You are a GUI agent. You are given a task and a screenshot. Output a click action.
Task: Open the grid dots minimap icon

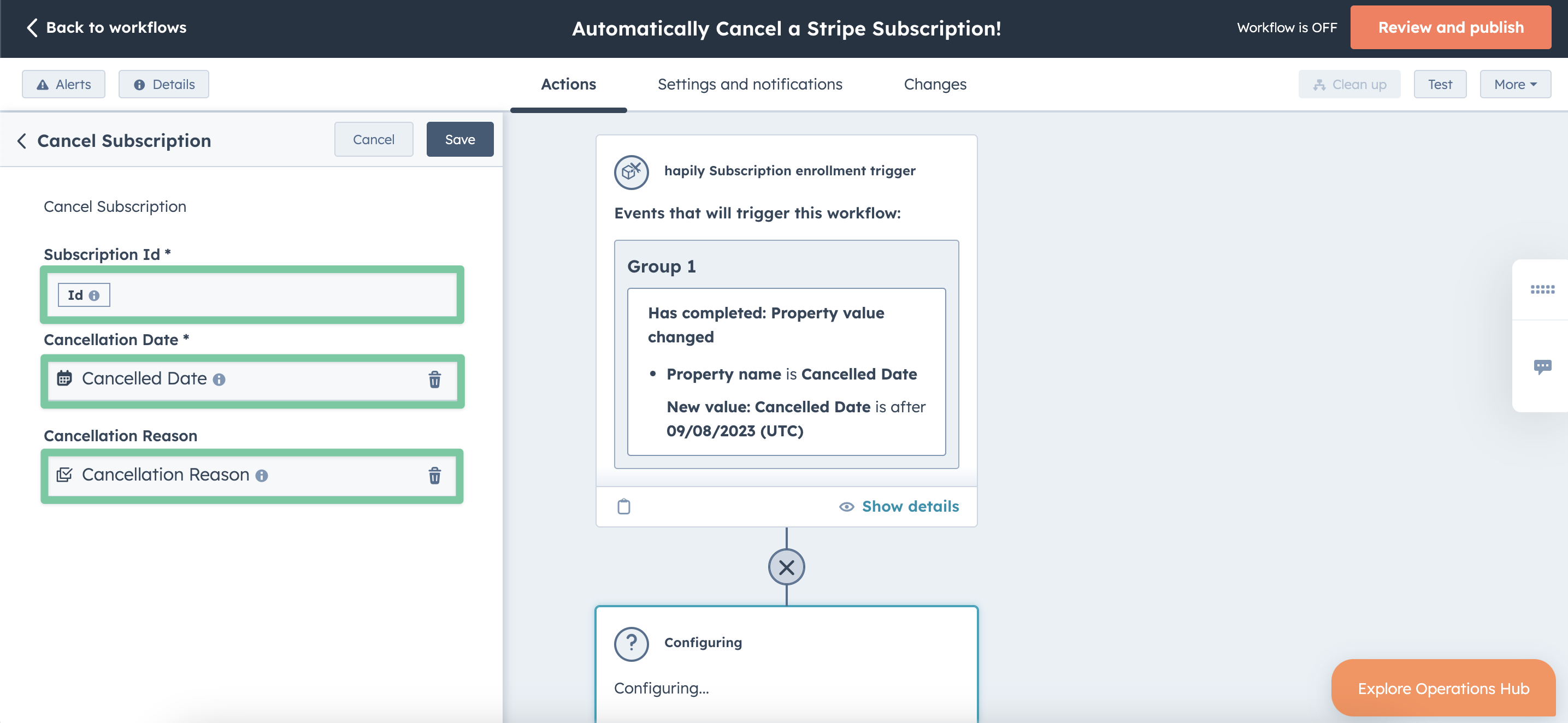click(1542, 289)
